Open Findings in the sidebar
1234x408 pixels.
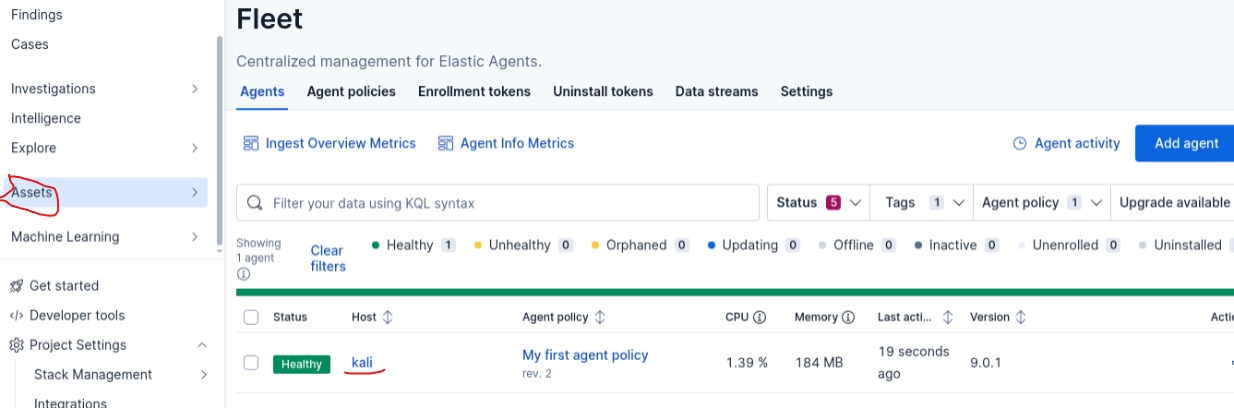[x=36, y=15]
